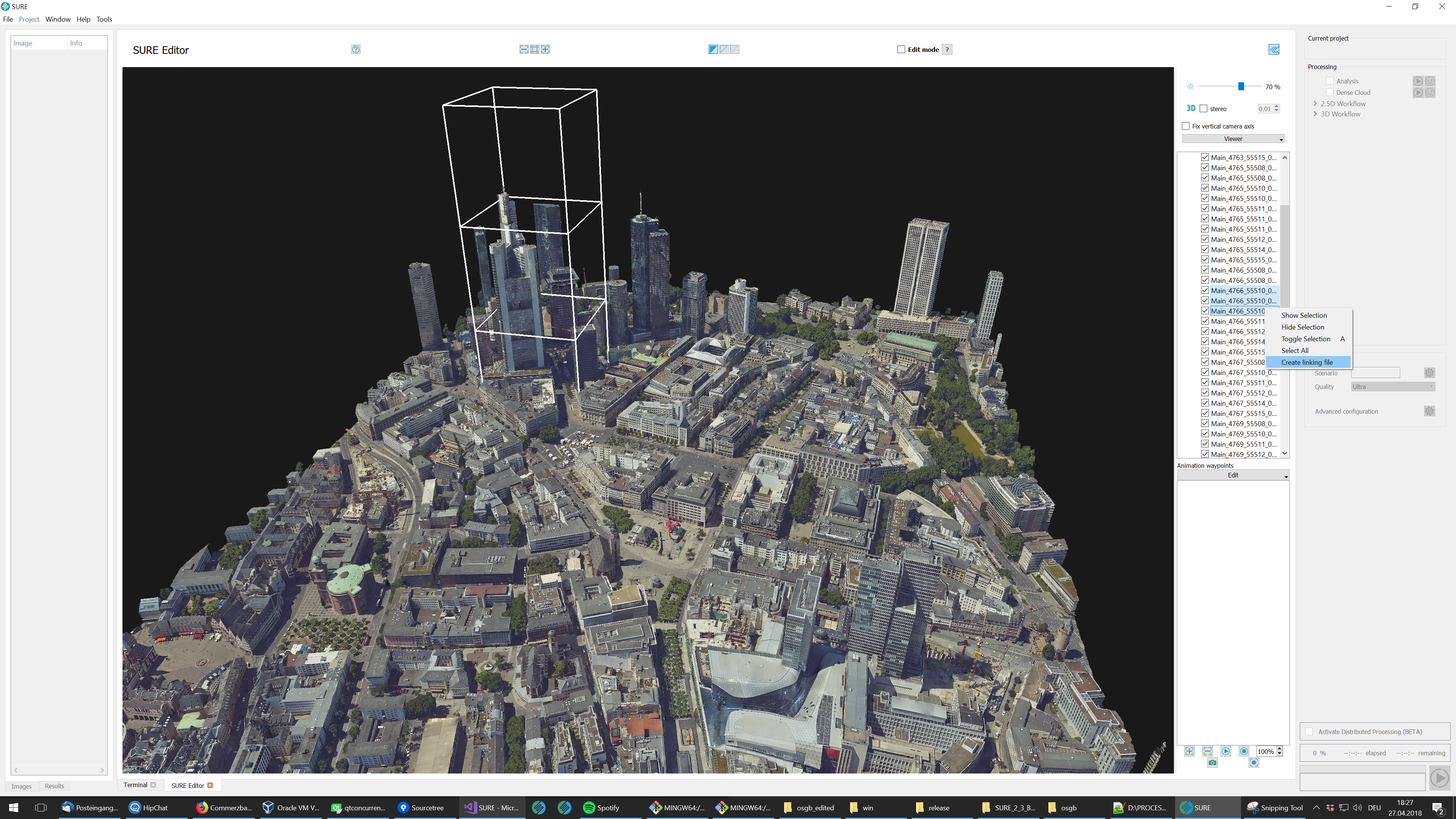Increase the 100% animation speed stepper
The width and height of the screenshot is (1456, 819).
1280,749
